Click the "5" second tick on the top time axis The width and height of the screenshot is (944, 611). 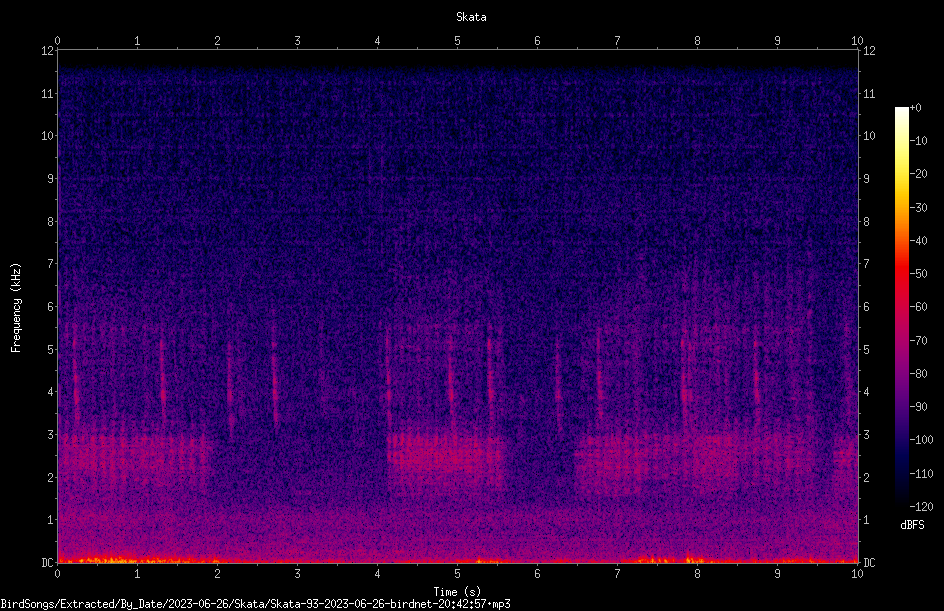(458, 41)
